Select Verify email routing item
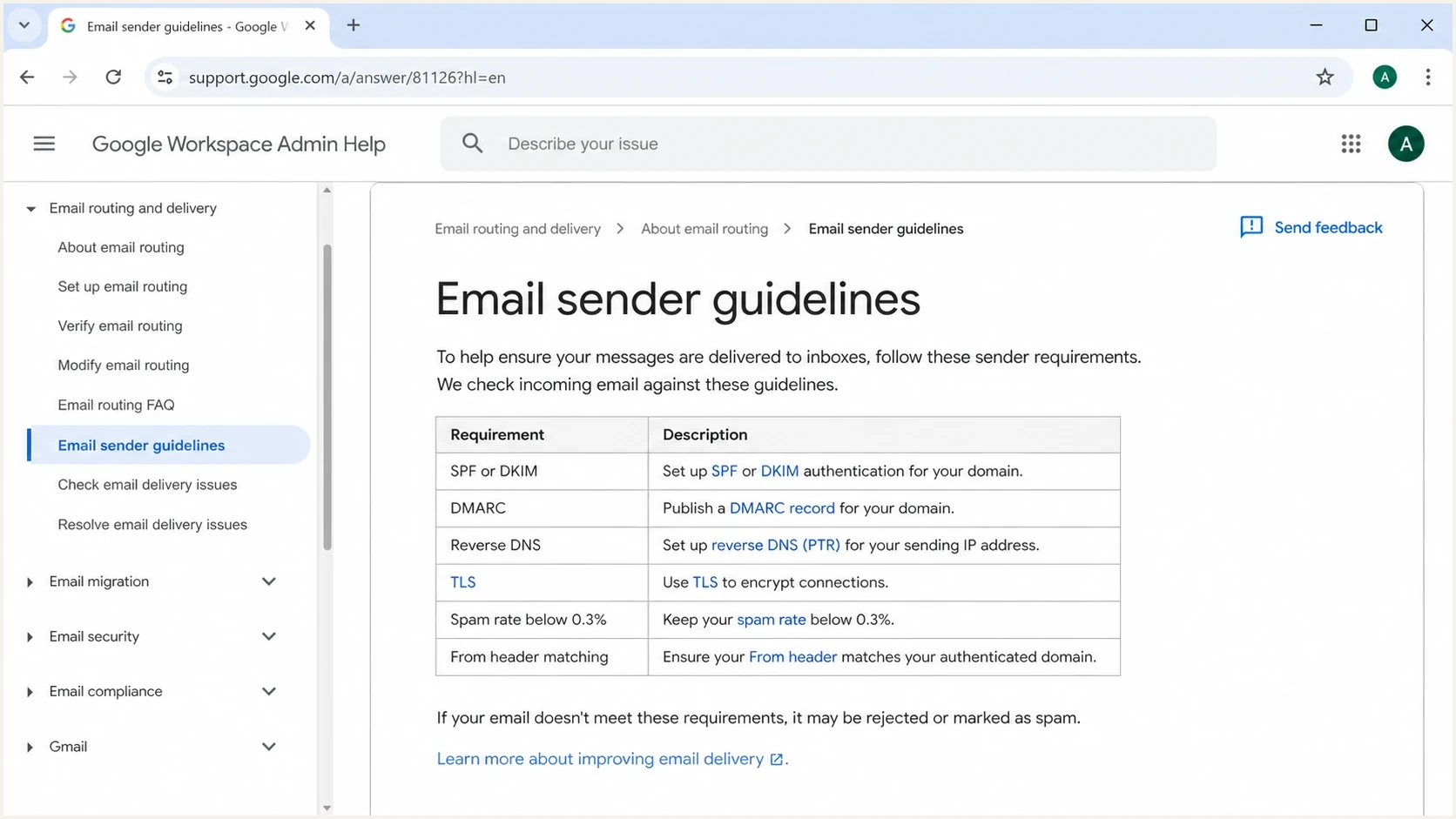This screenshot has height=819, width=1456. point(120,326)
